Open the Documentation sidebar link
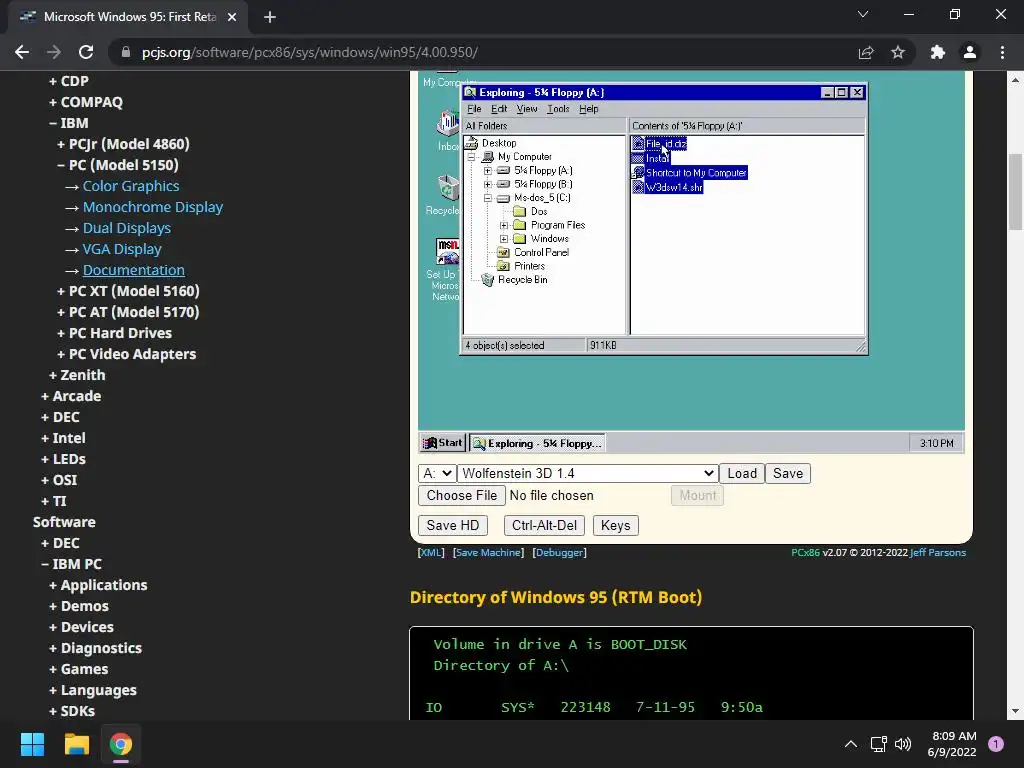This screenshot has height=768, width=1024. pyautogui.click(x=133, y=270)
